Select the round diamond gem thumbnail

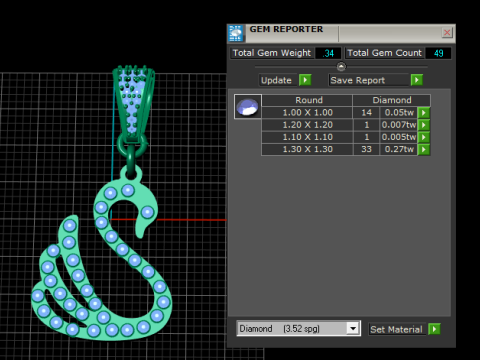(x=247, y=107)
